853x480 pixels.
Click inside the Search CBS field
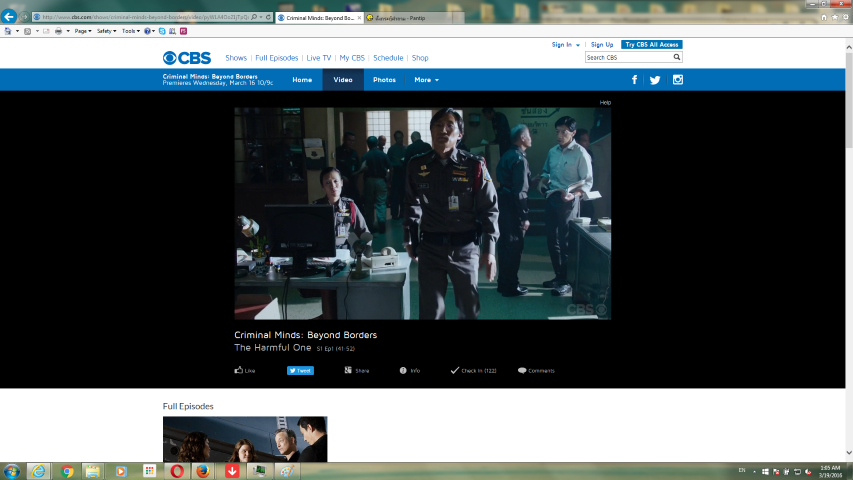(x=628, y=57)
